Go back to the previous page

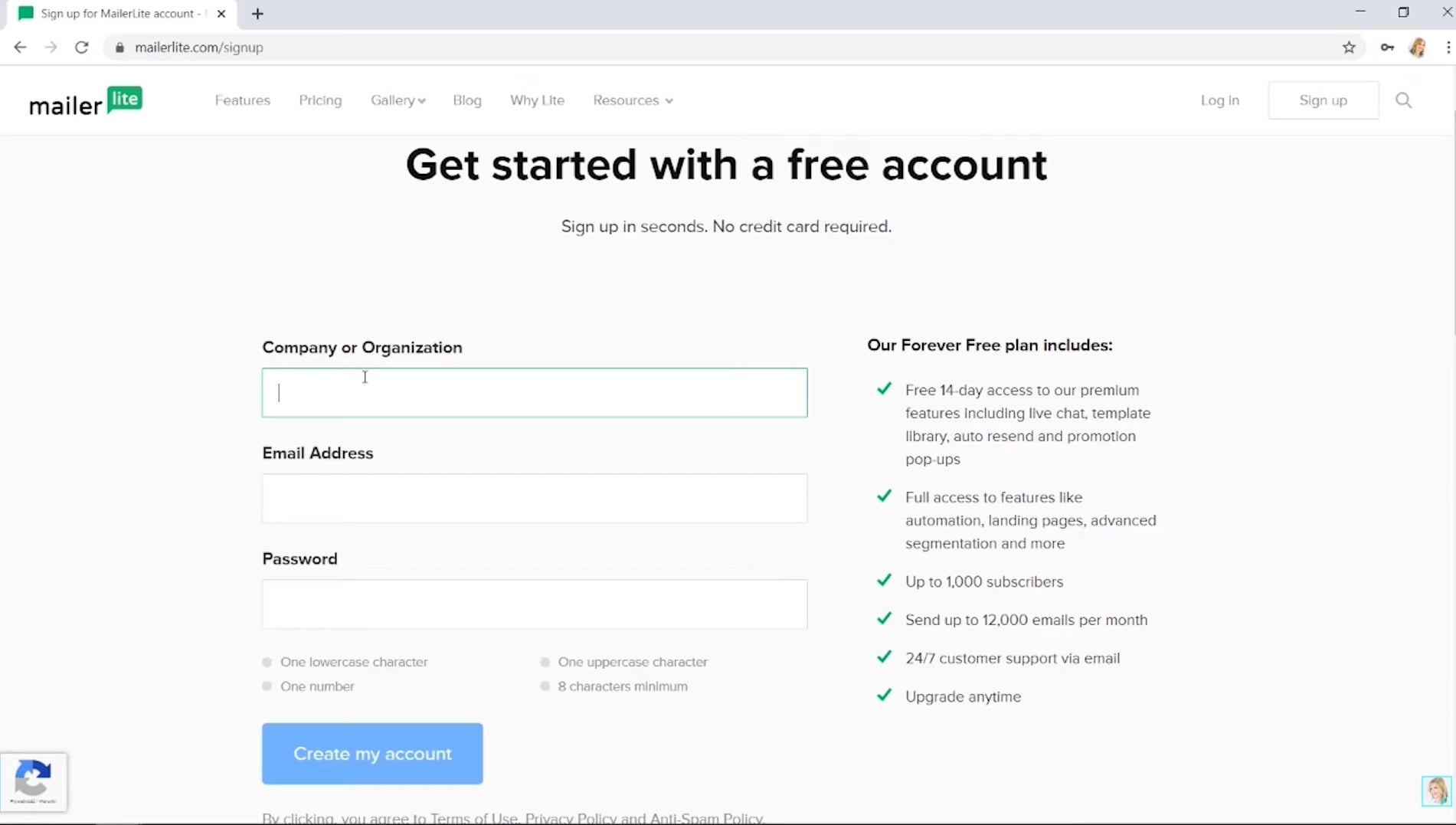(20, 47)
